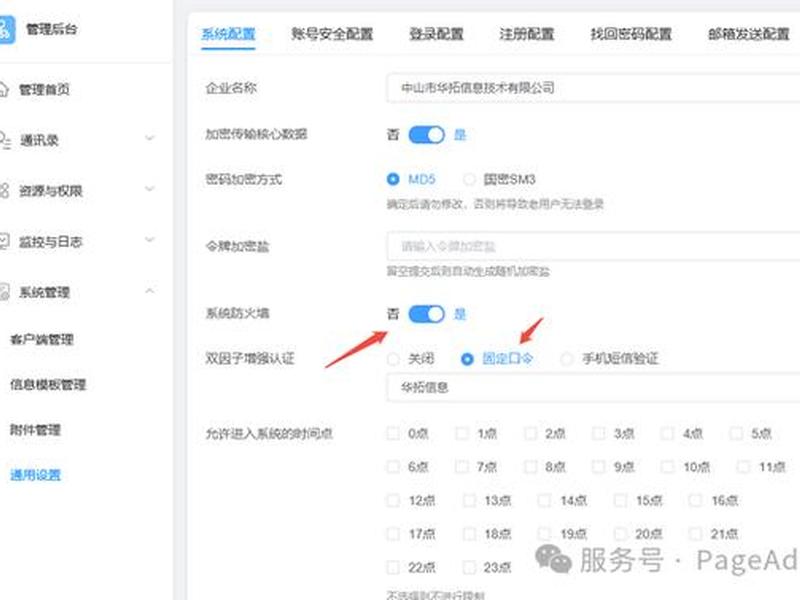
Task: Check the 10点 time checkbox
Action: [667, 466]
